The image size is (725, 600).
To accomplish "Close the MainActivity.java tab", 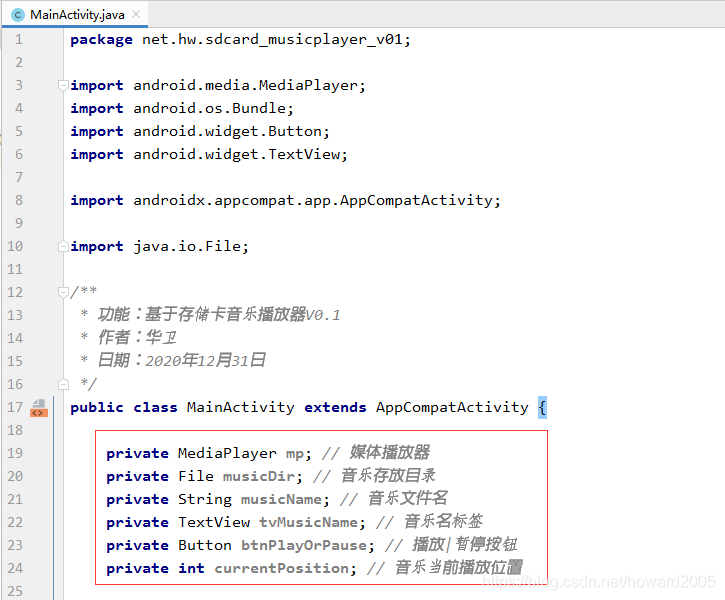I will click(136, 14).
